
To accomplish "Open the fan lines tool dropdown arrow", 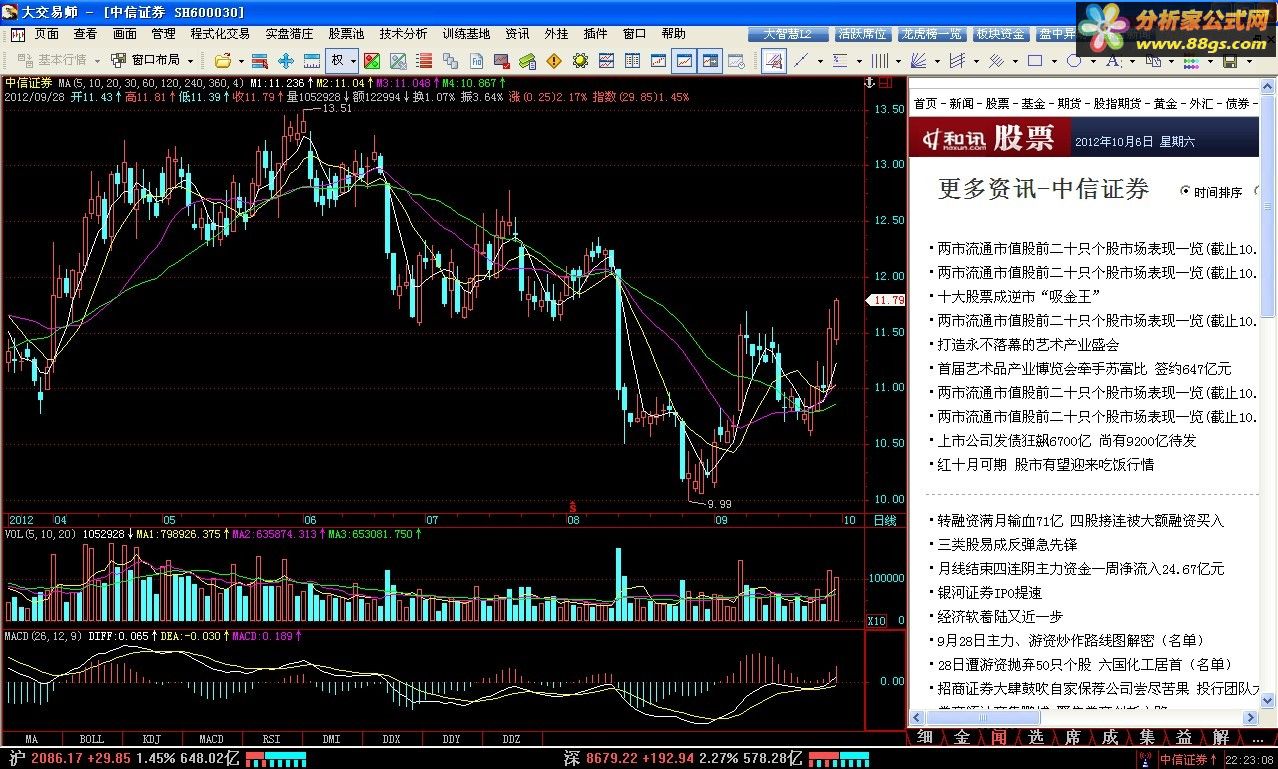I will (937, 61).
